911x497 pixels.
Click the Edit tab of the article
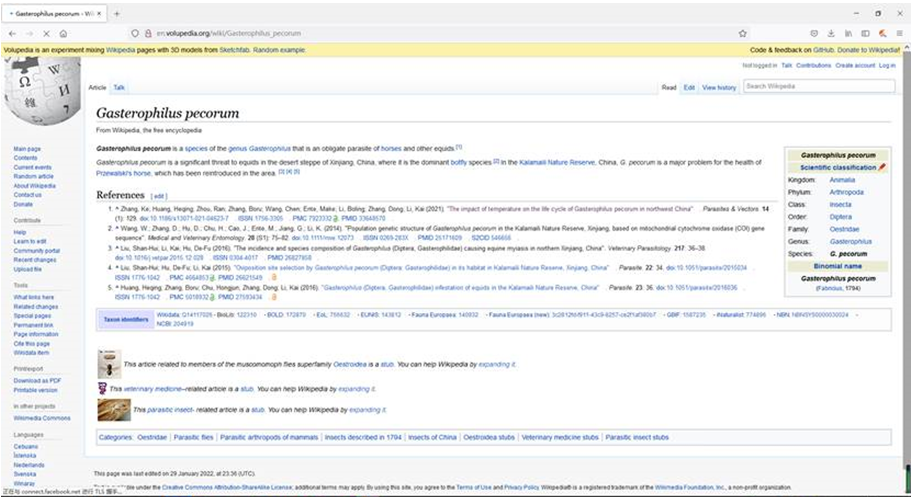(x=689, y=88)
